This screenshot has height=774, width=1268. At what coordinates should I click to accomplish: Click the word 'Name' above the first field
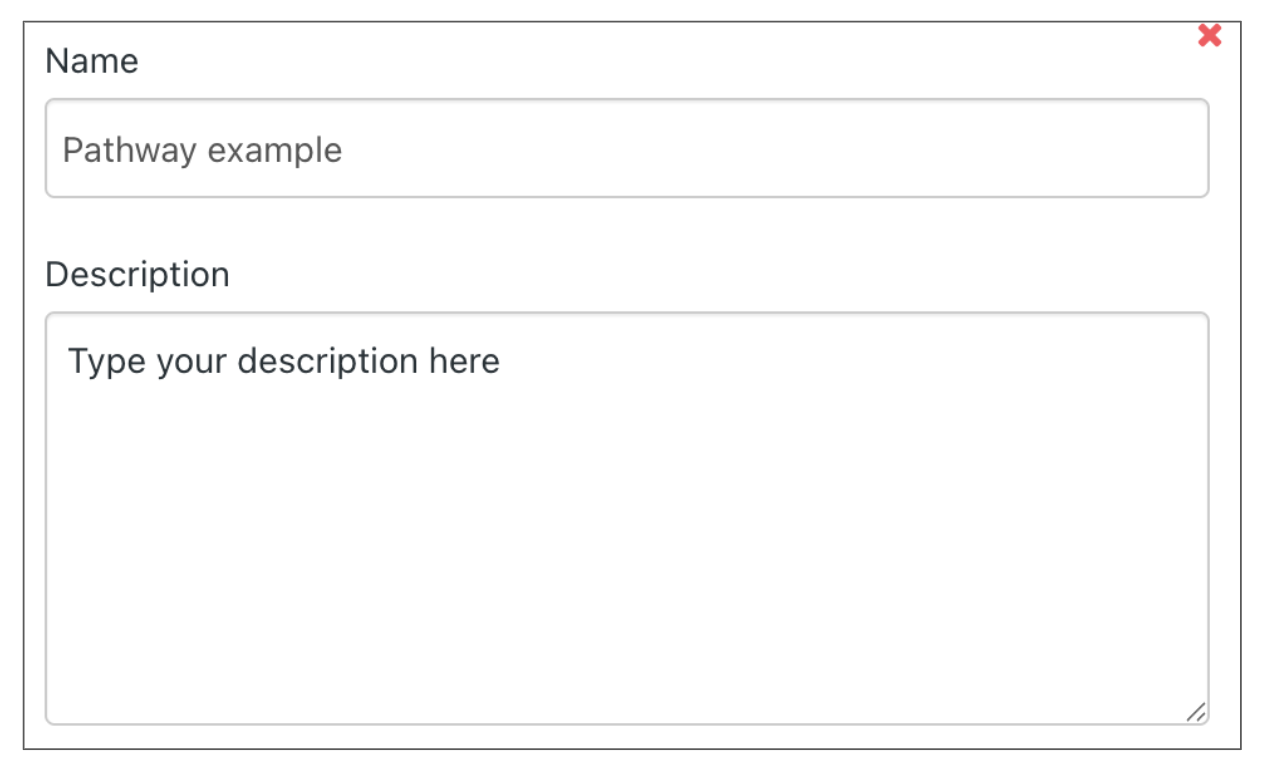(x=92, y=62)
